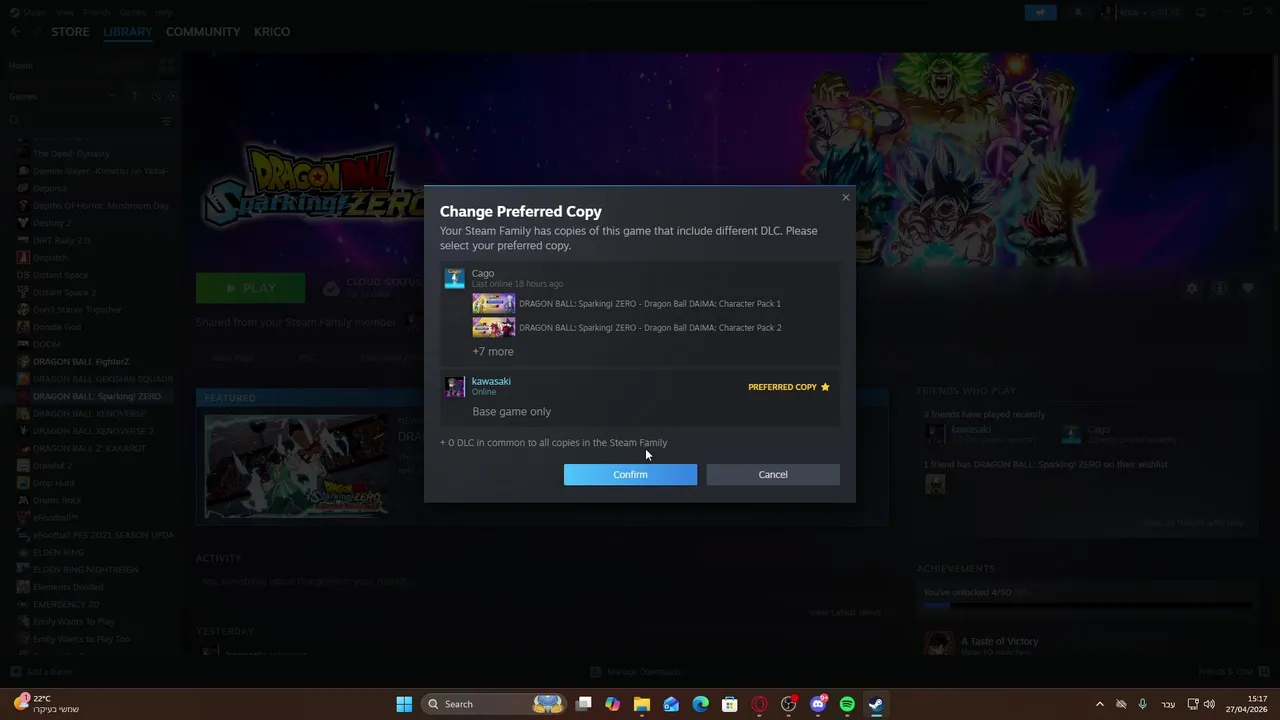The width and height of the screenshot is (1280, 720).
Task: Select DRAGON BALL: Sparking! ZERO in the library list
Action: point(96,396)
